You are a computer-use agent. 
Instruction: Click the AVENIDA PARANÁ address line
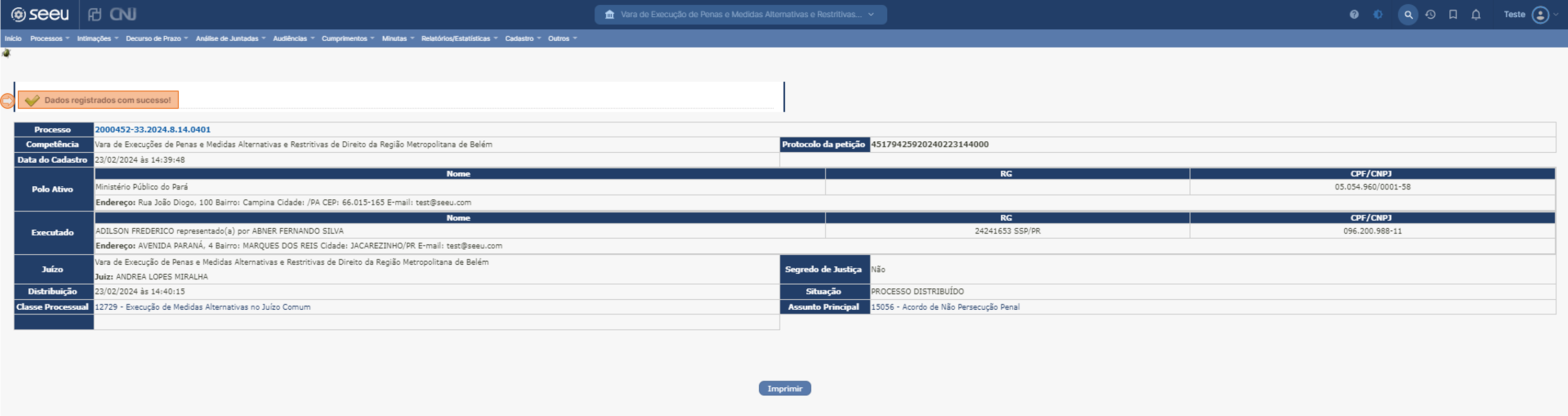click(299, 246)
